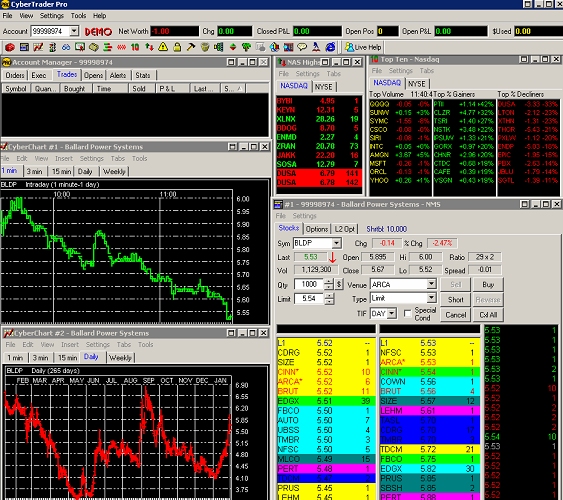The height and width of the screenshot is (500, 563).
Task: Open the main Settings menu
Action: 52,16
